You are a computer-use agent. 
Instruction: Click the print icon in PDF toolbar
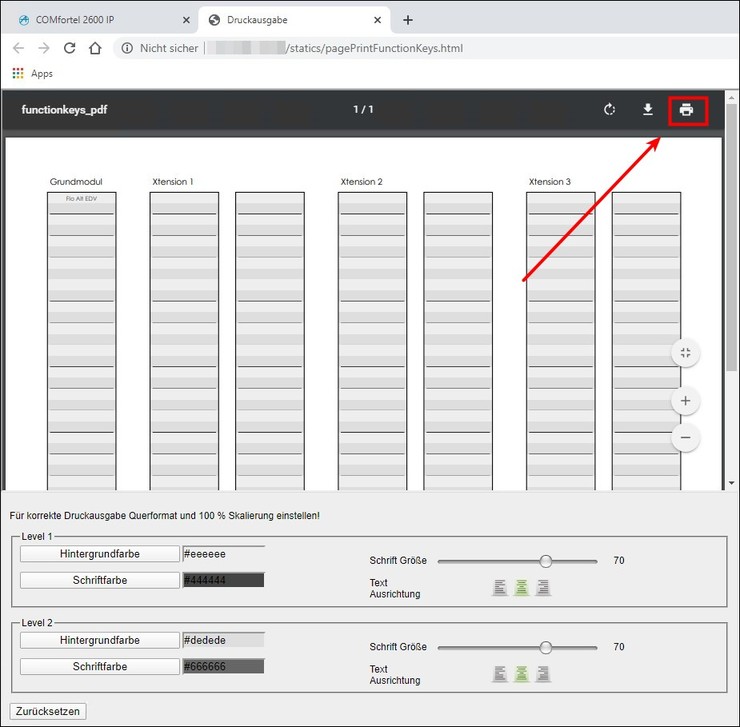click(x=686, y=110)
